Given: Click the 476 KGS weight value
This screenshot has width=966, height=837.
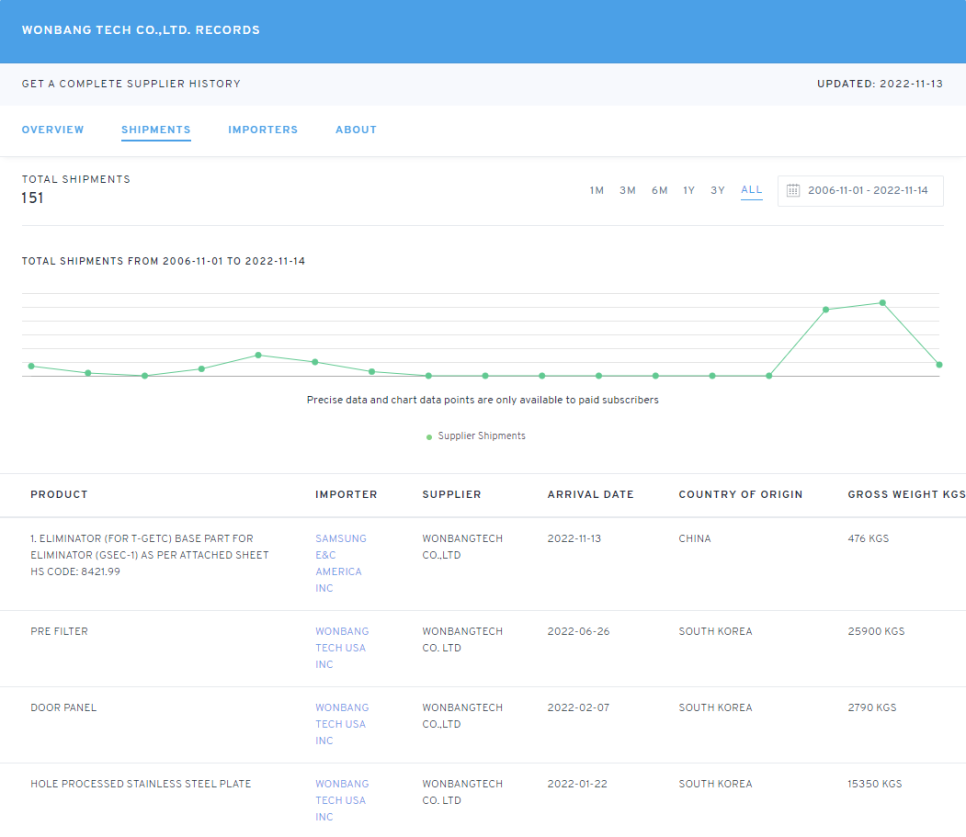Looking at the screenshot, I should [869, 538].
